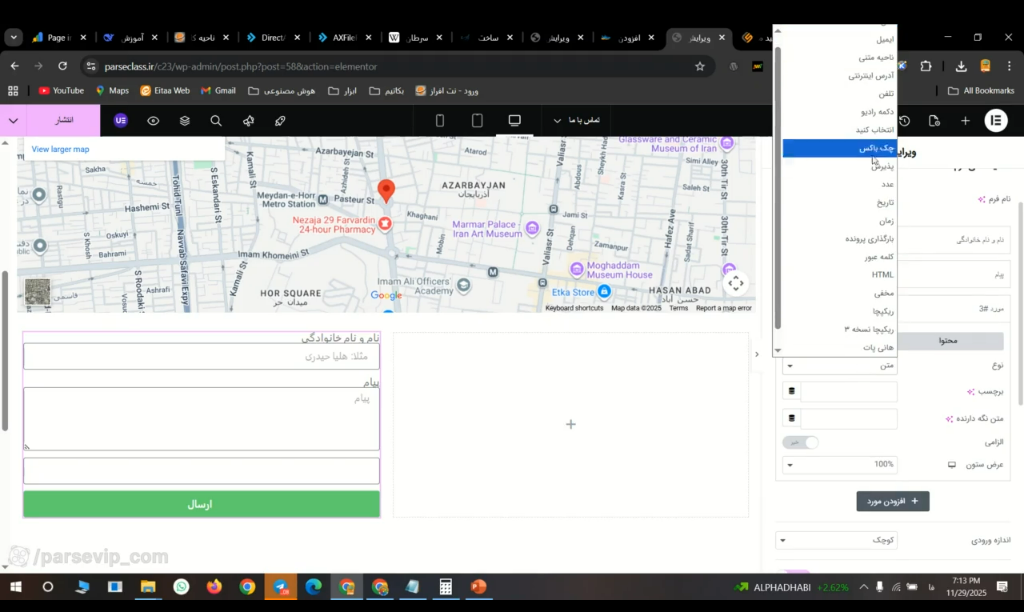The image size is (1024, 612).
Task: Choose تاریخ option in type list
Action: coord(840,202)
